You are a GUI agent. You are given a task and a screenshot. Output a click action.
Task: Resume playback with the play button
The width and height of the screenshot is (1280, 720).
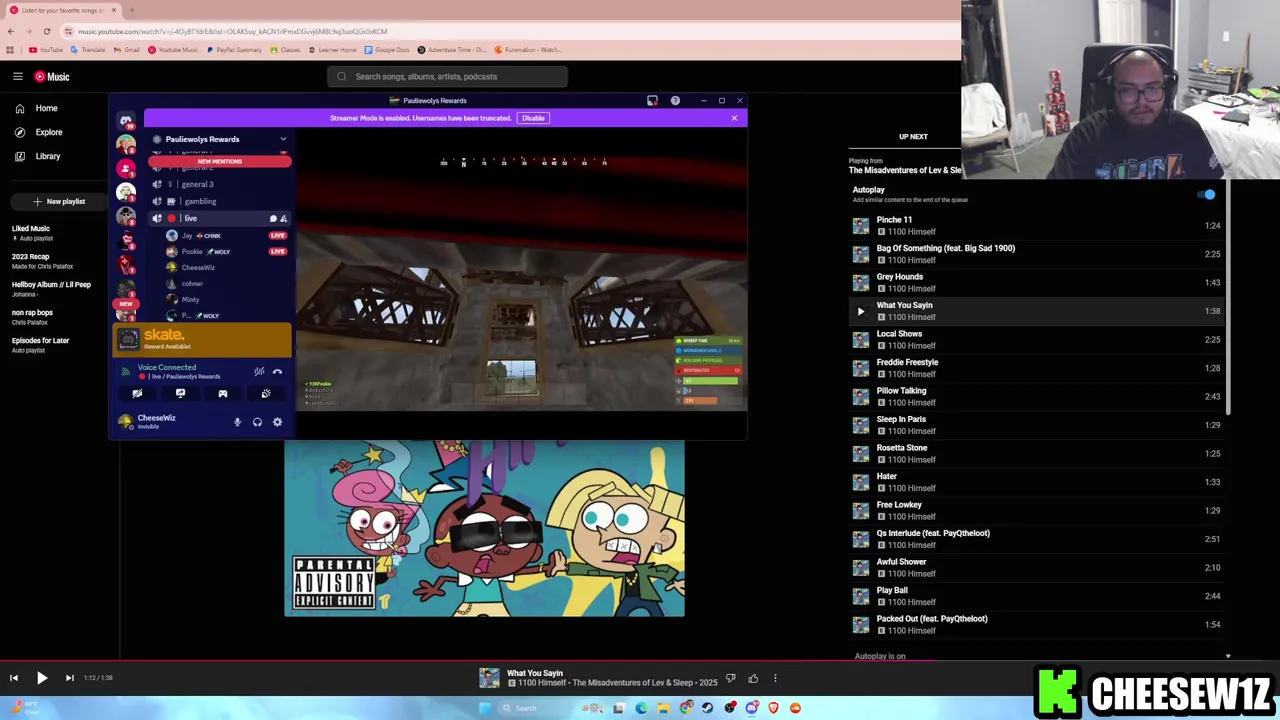click(x=42, y=678)
